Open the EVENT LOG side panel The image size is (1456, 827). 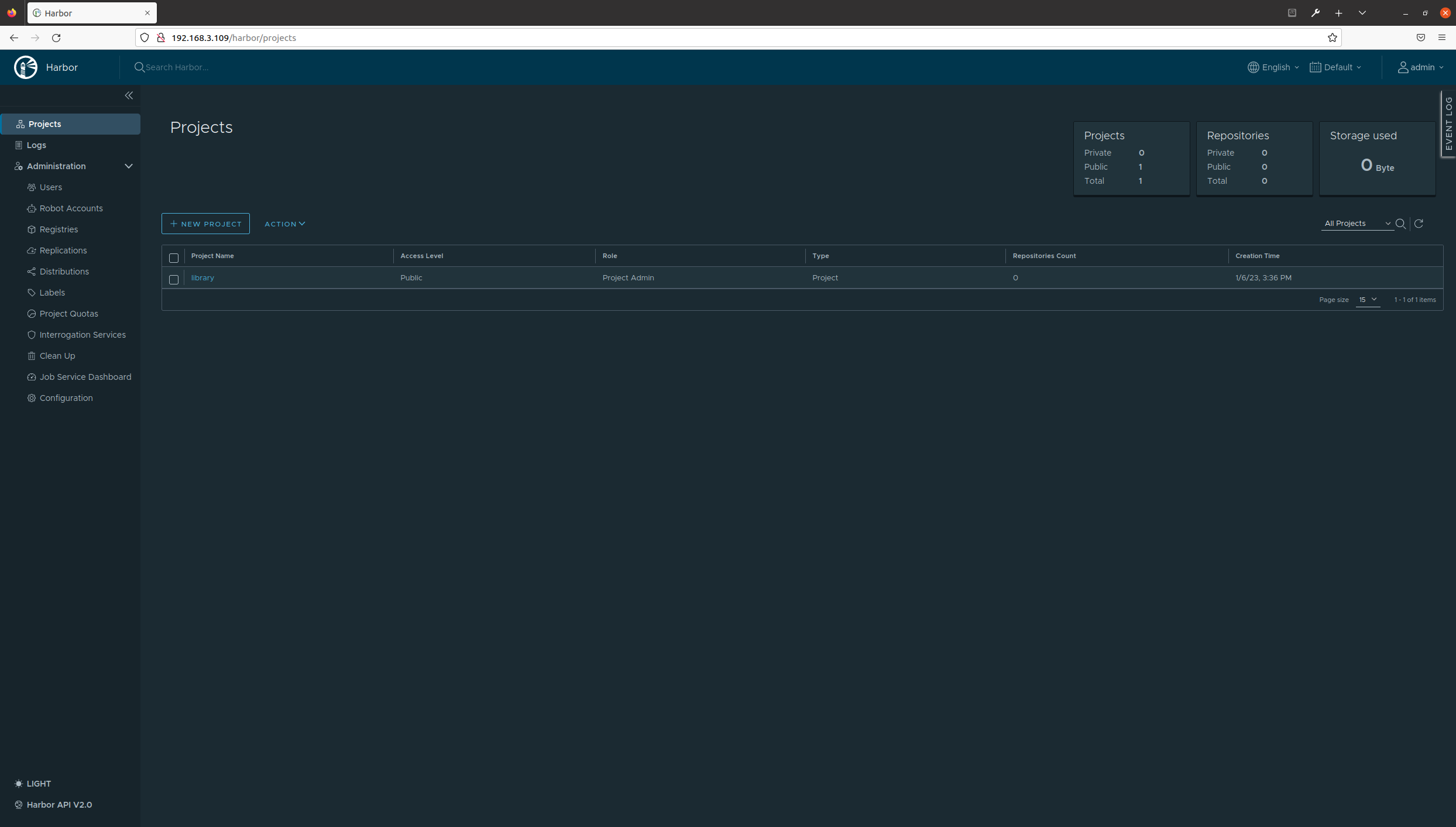(x=1448, y=123)
